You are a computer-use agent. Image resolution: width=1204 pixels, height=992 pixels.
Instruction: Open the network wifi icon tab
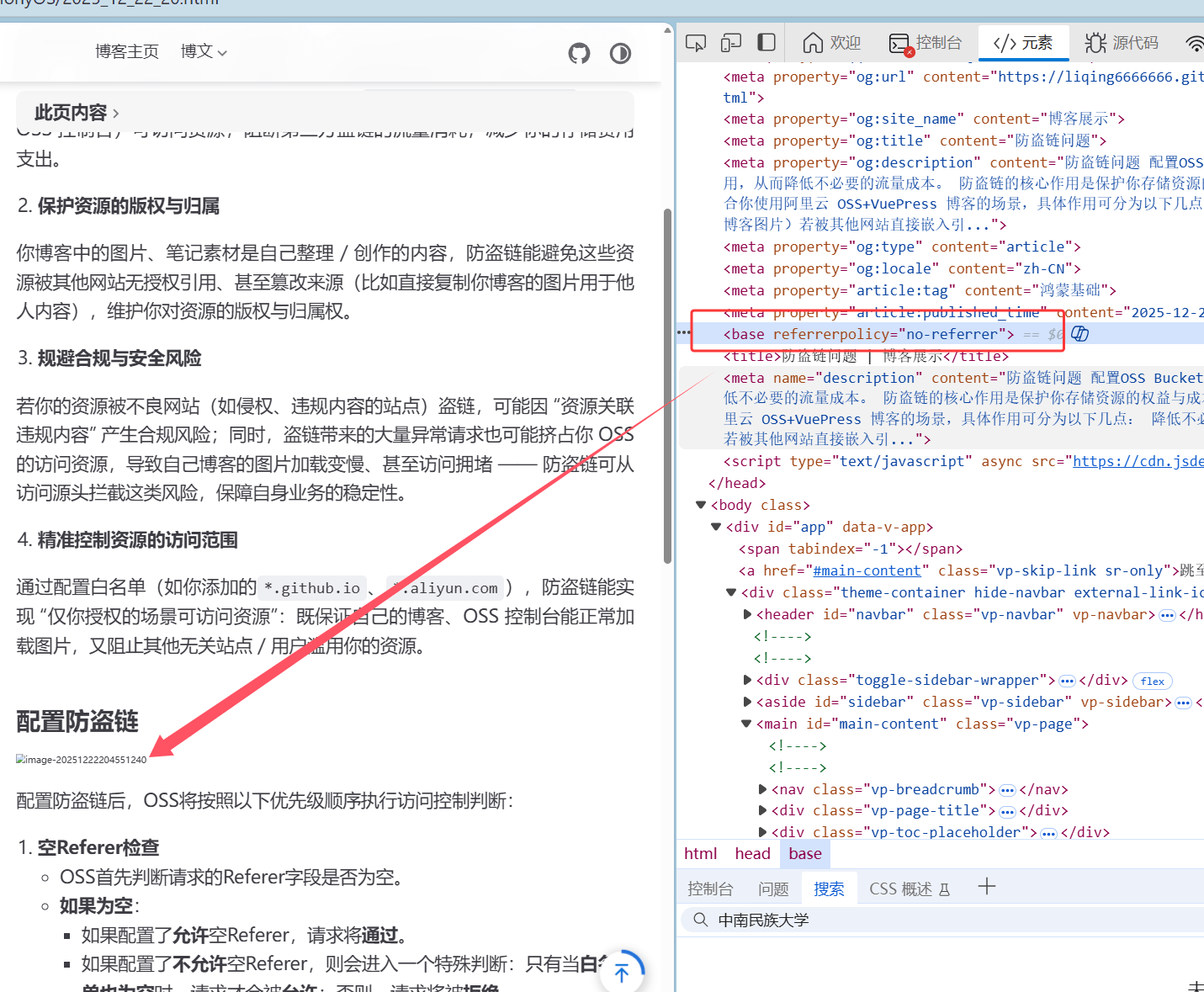point(1194,43)
